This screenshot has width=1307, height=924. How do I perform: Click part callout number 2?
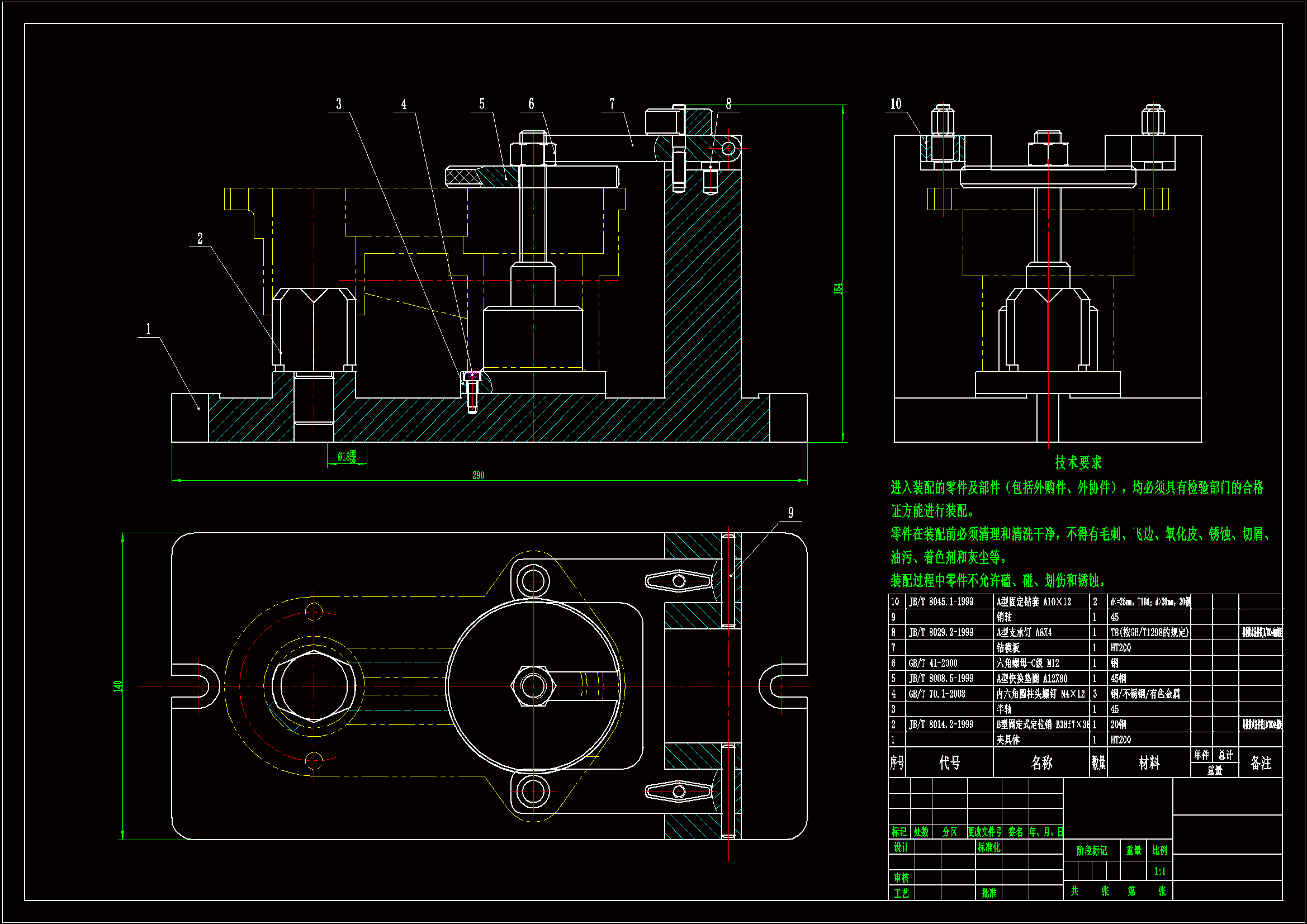point(200,239)
